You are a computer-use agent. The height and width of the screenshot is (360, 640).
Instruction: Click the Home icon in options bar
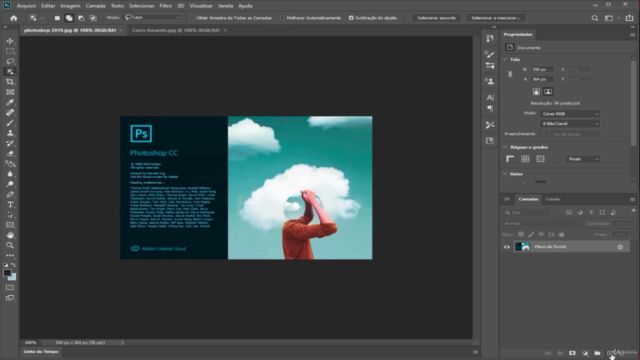pos(13,18)
